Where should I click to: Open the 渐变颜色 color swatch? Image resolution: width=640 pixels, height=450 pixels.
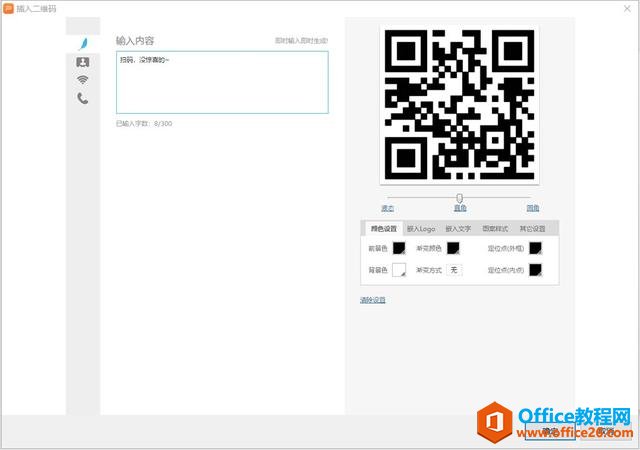(x=453, y=248)
